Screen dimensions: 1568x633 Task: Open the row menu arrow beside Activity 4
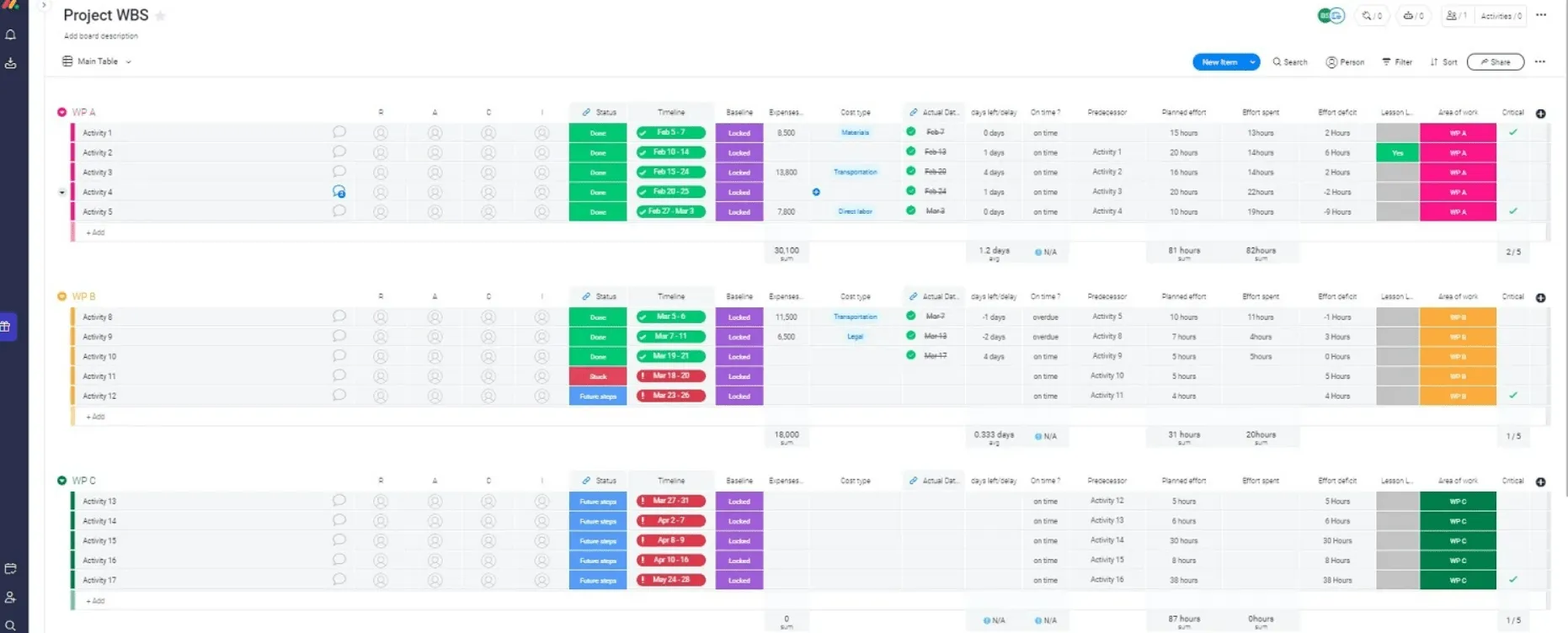[x=61, y=193]
